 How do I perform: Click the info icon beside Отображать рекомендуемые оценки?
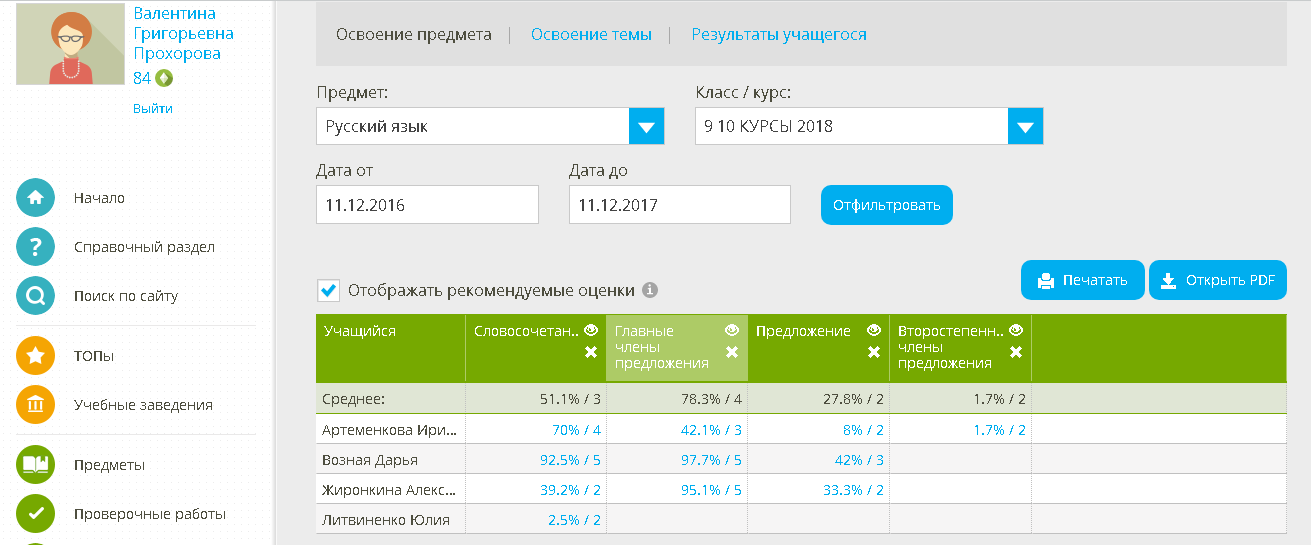pos(650,291)
